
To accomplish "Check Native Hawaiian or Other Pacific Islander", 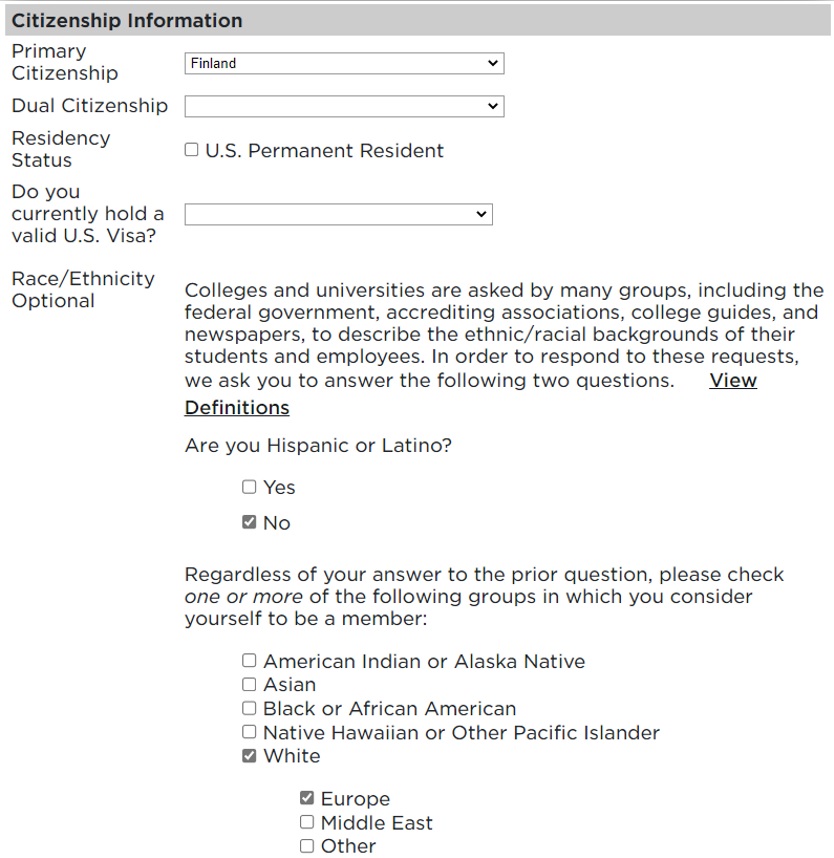I will coord(248,732).
